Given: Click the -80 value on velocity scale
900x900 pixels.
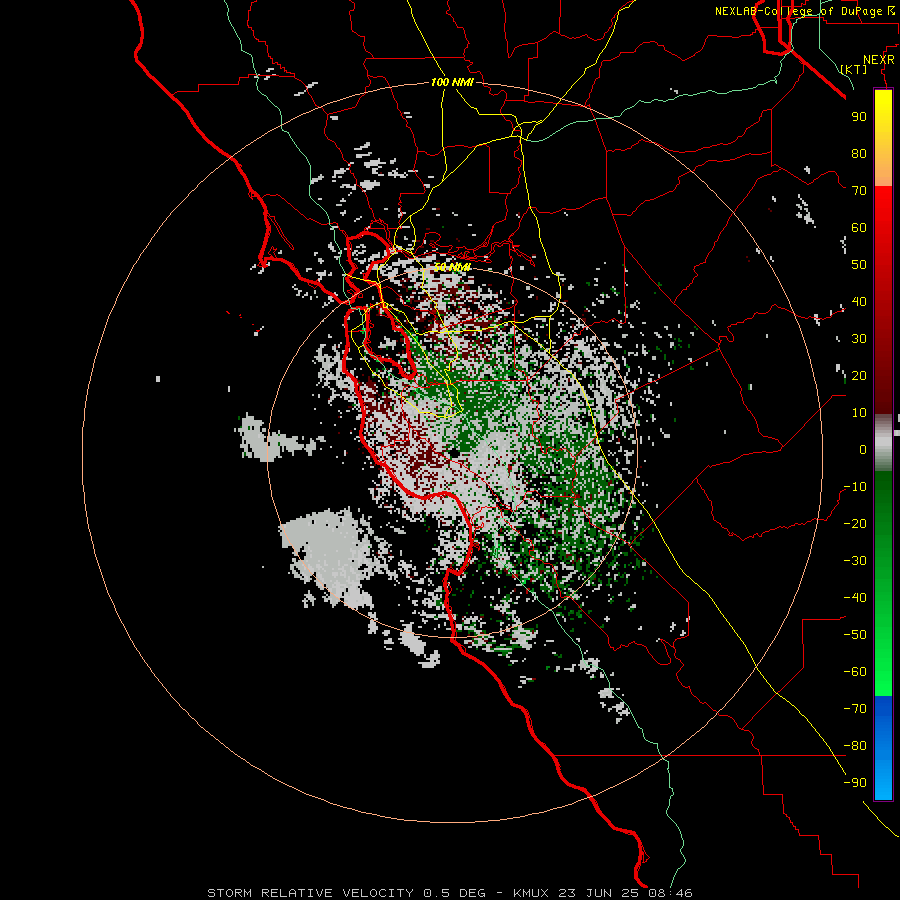Looking at the screenshot, I should 855,746.
